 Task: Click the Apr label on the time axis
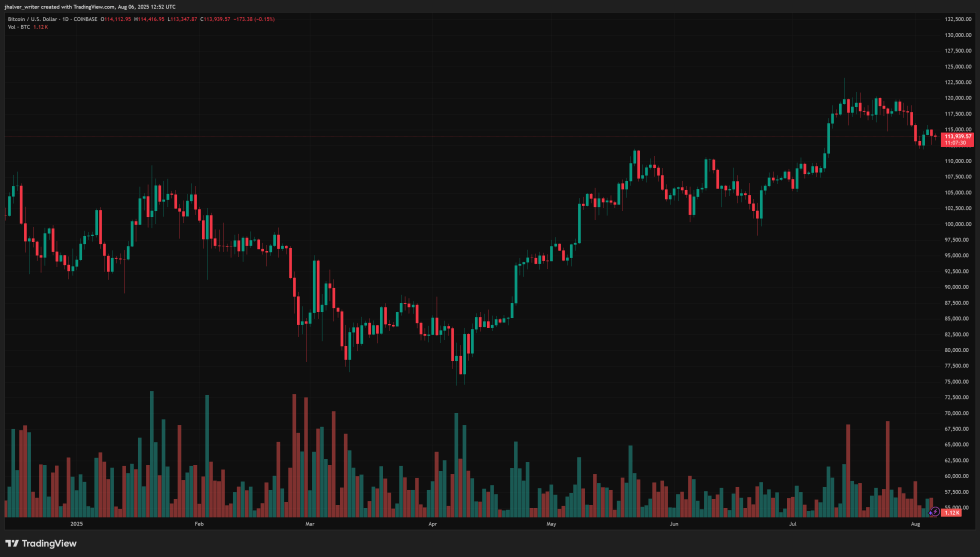coord(432,523)
